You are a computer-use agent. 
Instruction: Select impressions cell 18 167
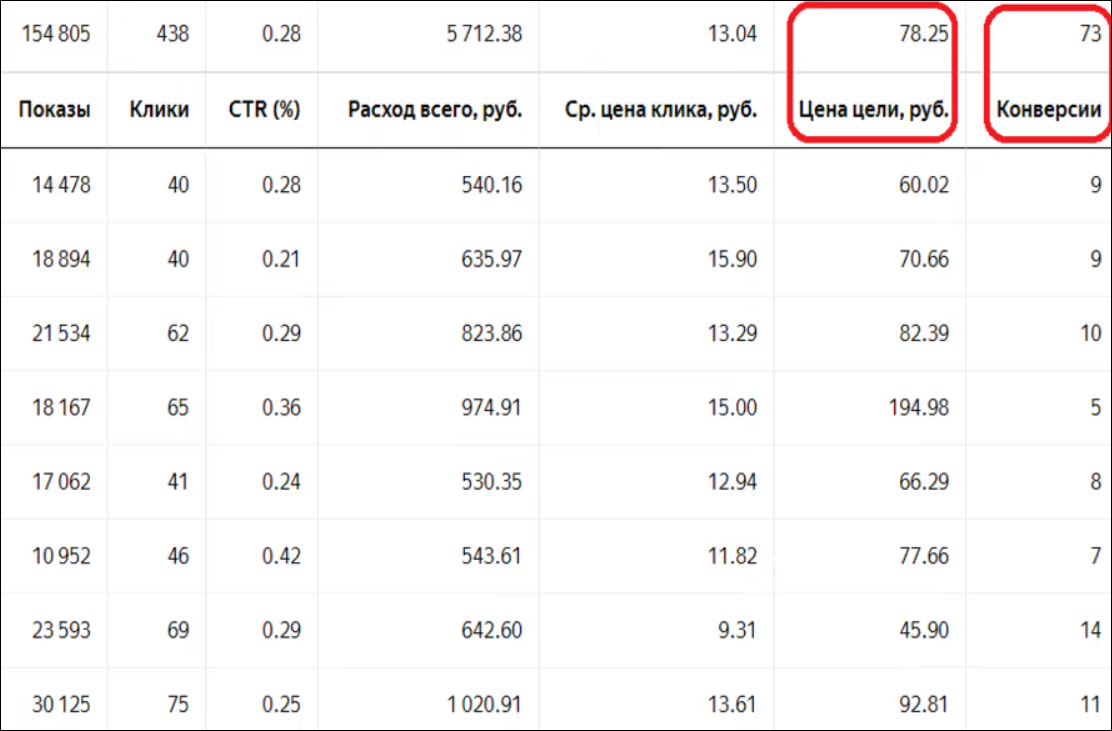(x=61, y=408)
